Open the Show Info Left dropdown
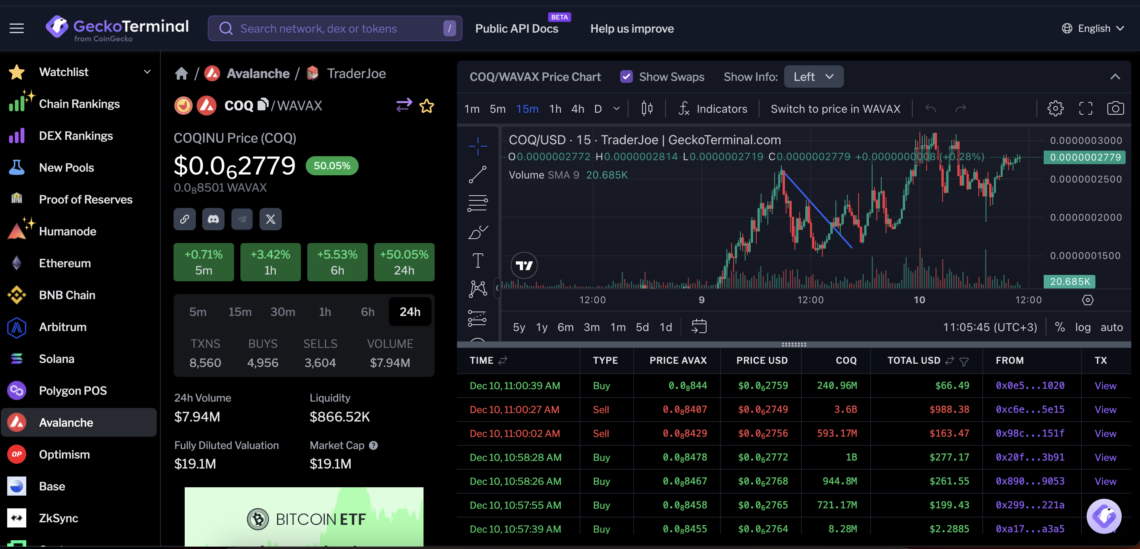This screenshot has height=549, width=1140. tap(814, 76)
